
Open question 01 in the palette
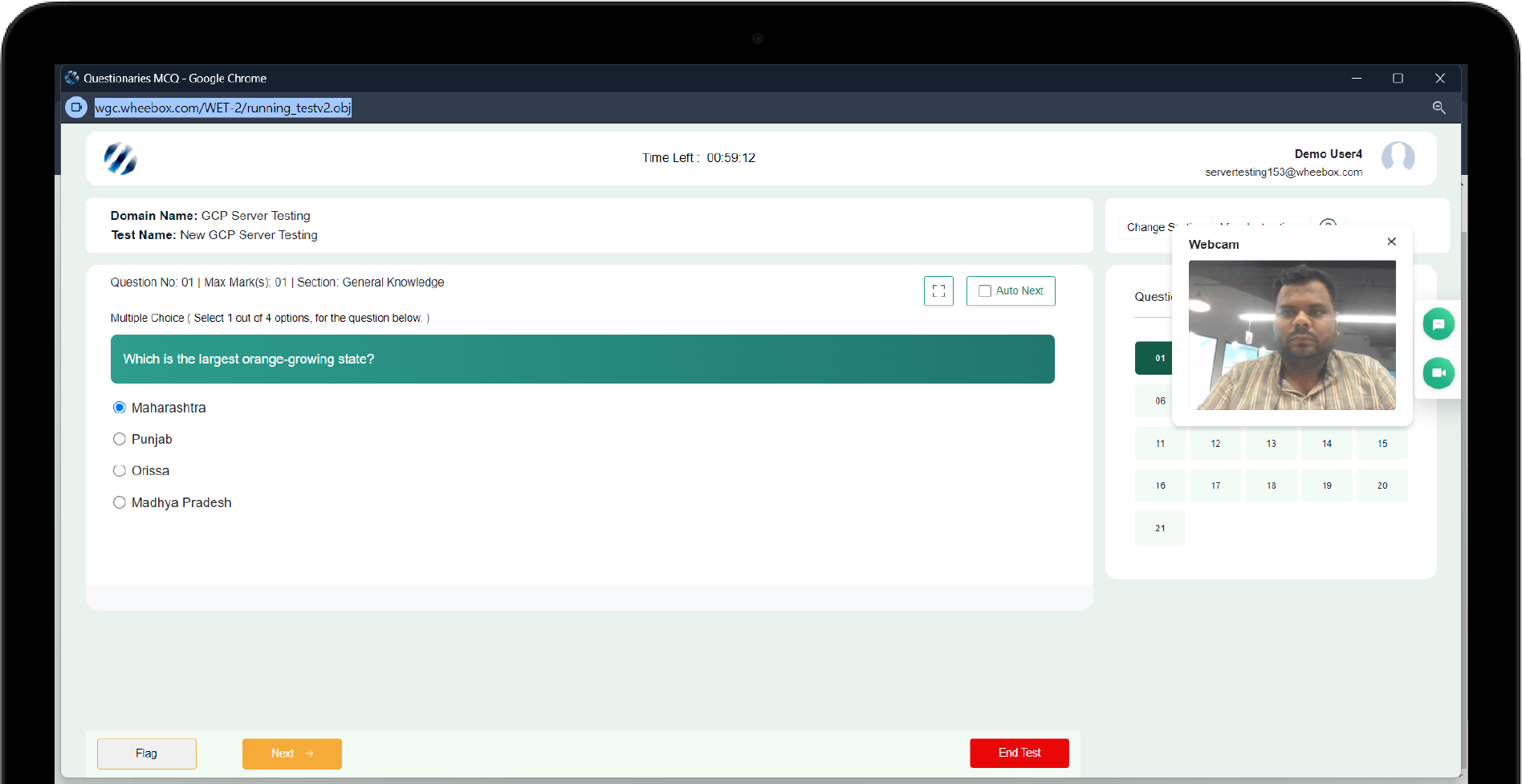(x=1154, y=358)
